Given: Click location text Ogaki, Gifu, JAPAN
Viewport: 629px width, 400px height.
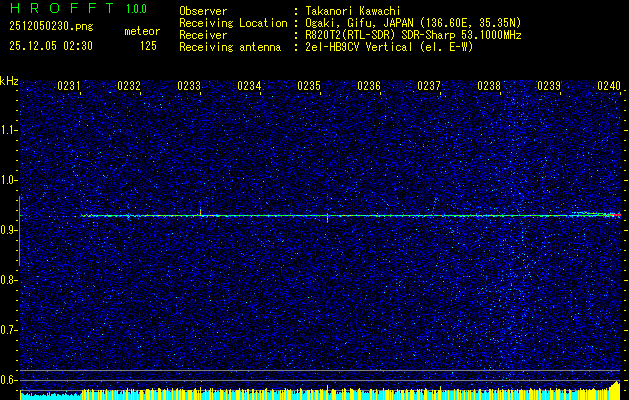Looking at the screenshot, I should click(x=358, y=23).
